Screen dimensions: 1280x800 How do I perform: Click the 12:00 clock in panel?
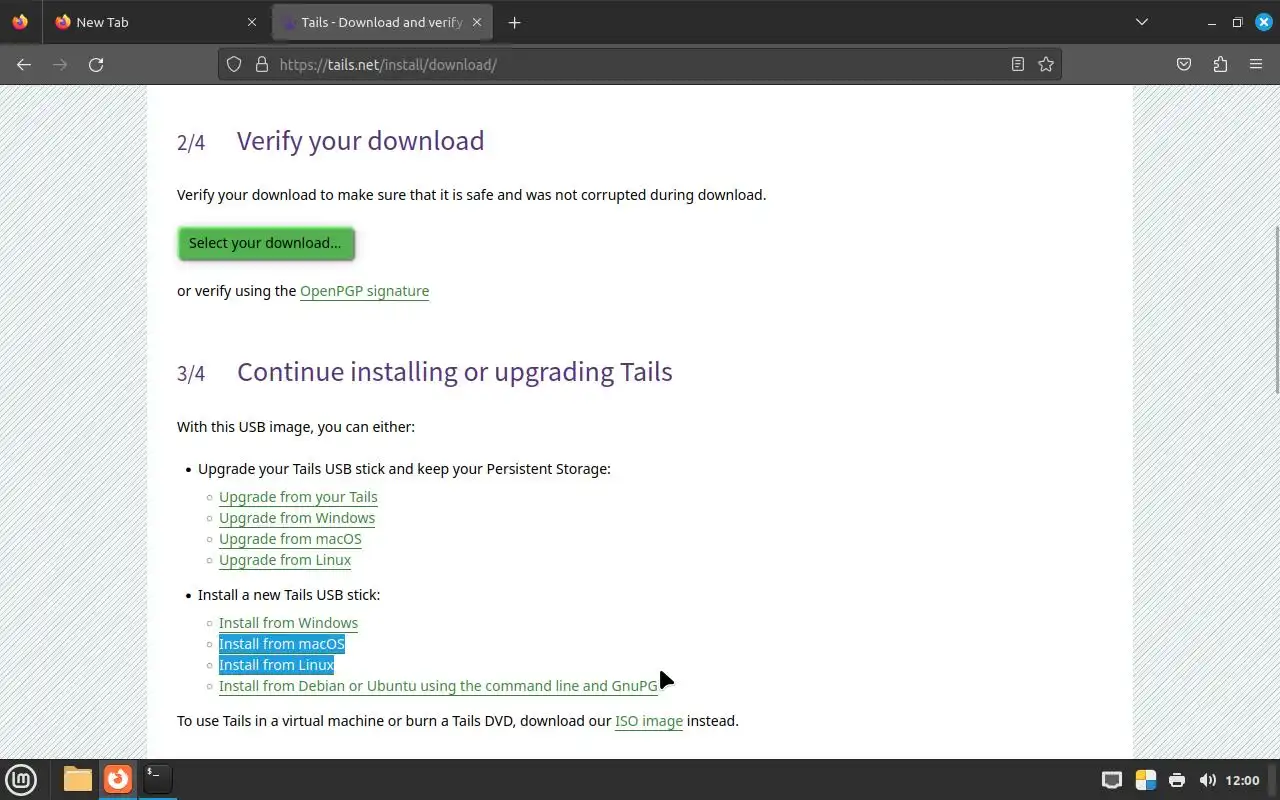click(x=1242, y=780)
